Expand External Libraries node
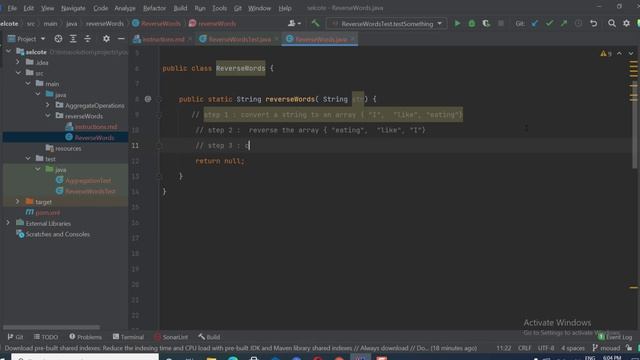 (8, 223)
